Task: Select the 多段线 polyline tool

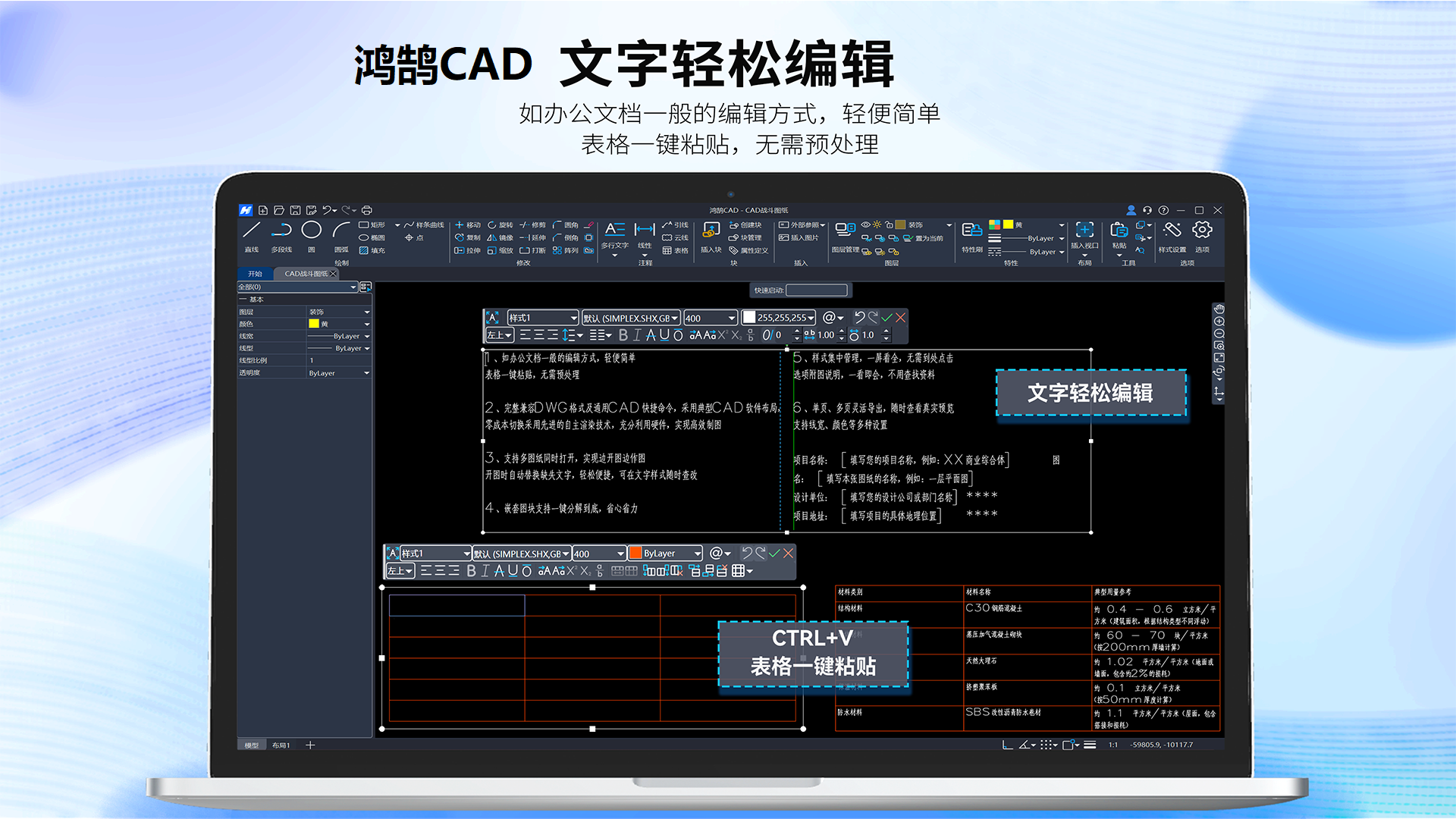Action: (x=281, y=236)
